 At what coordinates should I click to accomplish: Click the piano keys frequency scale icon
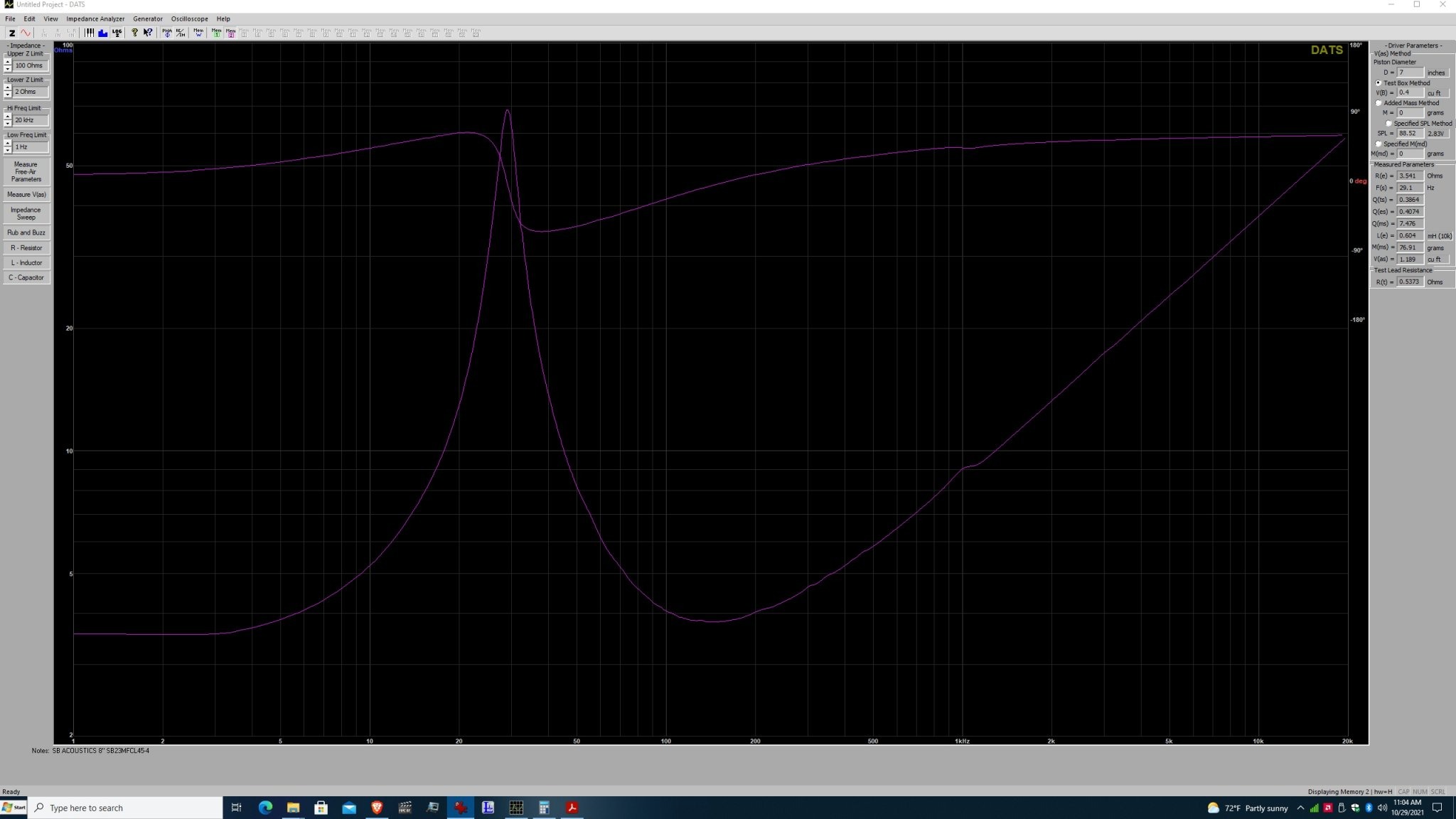(x=89, y=33)
